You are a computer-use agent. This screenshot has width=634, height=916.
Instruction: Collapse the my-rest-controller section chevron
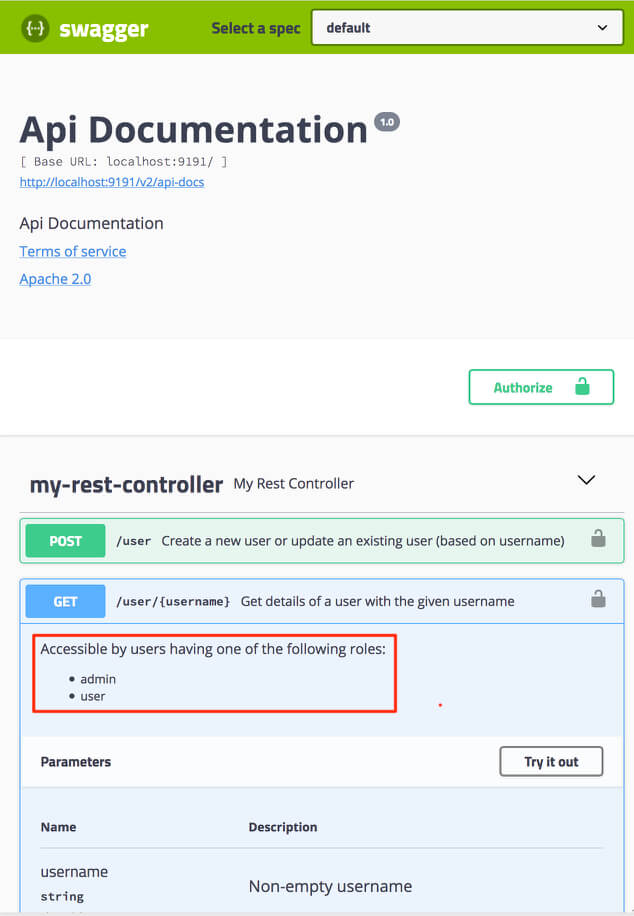[587, 480]
